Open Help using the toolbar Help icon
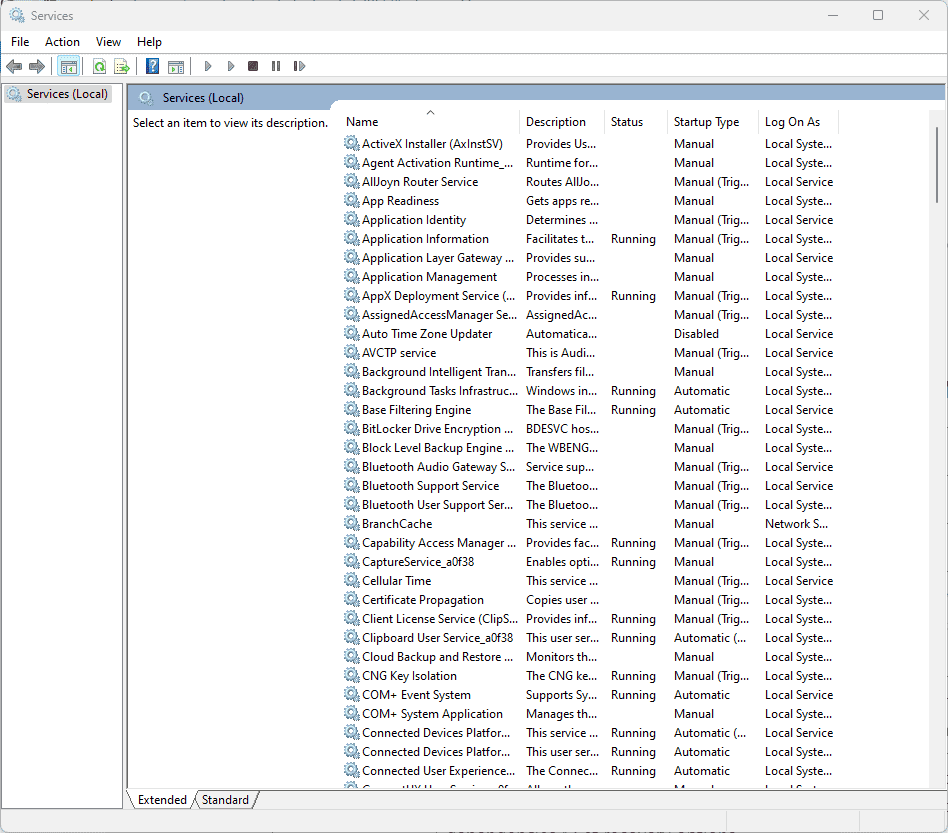This screenshot has height=833, width=948. tap(152, 66)
